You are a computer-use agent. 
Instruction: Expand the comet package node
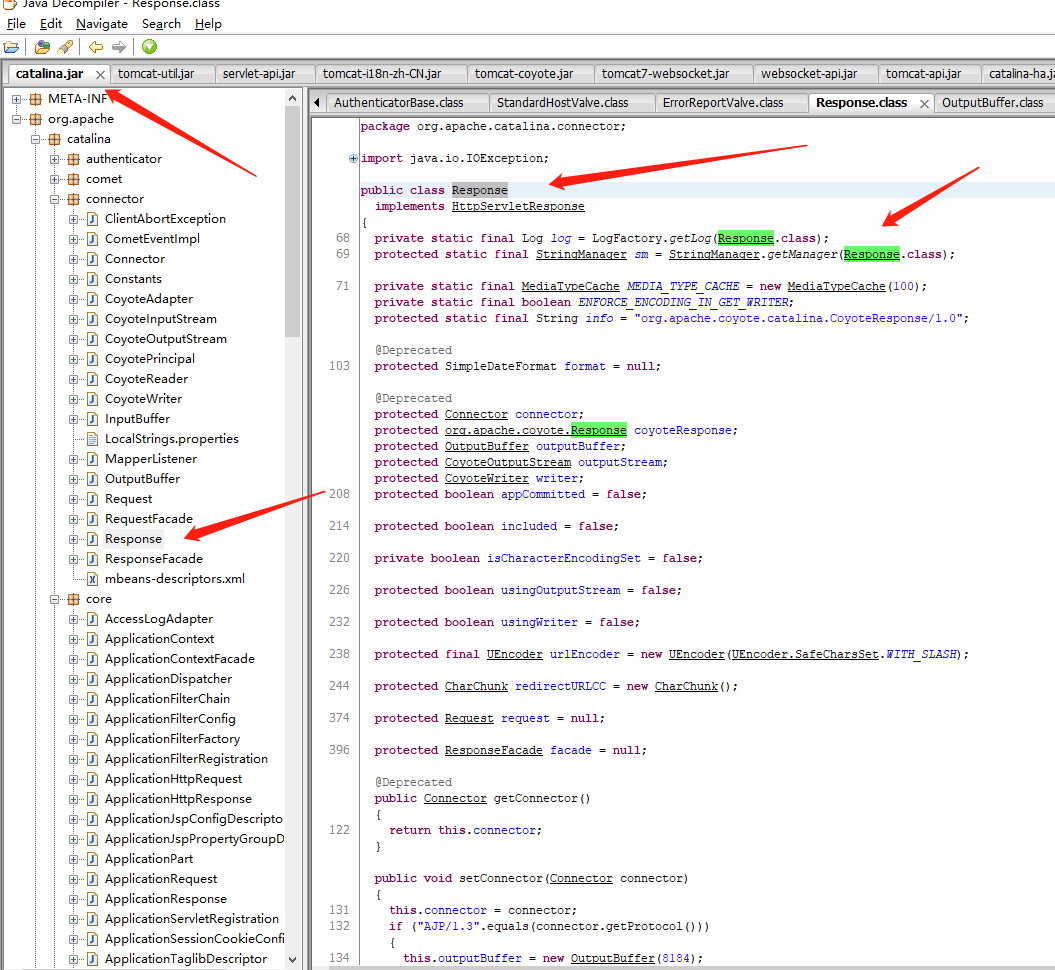click(x=54, y=180)
